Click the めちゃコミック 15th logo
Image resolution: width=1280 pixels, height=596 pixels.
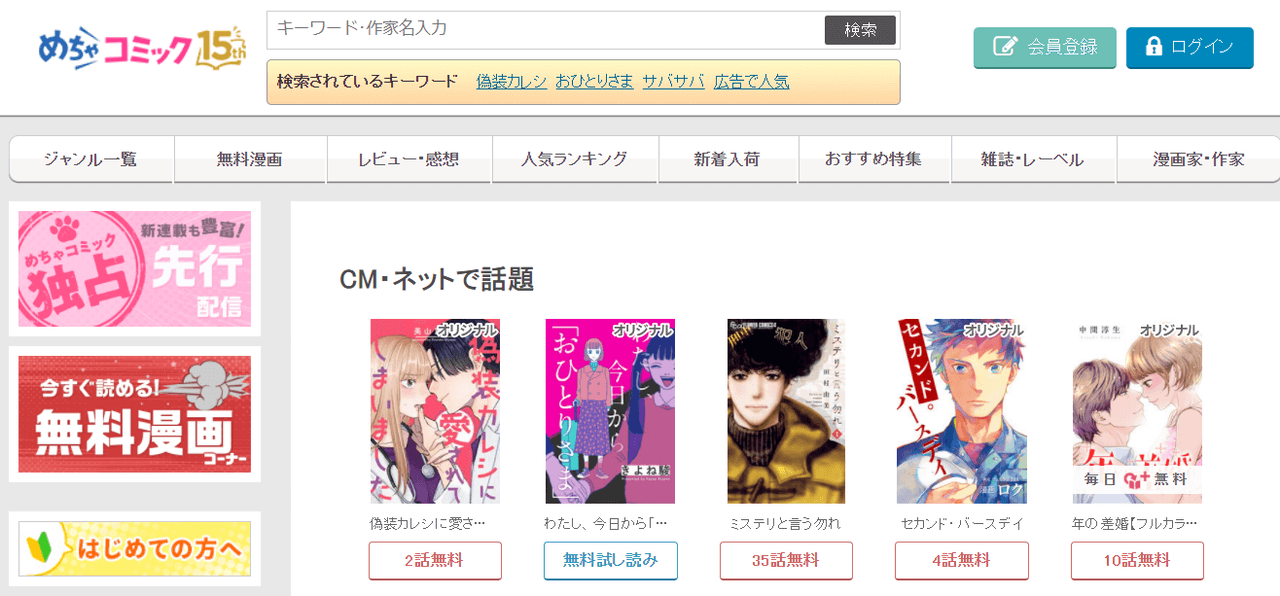[x=141, y=48]
